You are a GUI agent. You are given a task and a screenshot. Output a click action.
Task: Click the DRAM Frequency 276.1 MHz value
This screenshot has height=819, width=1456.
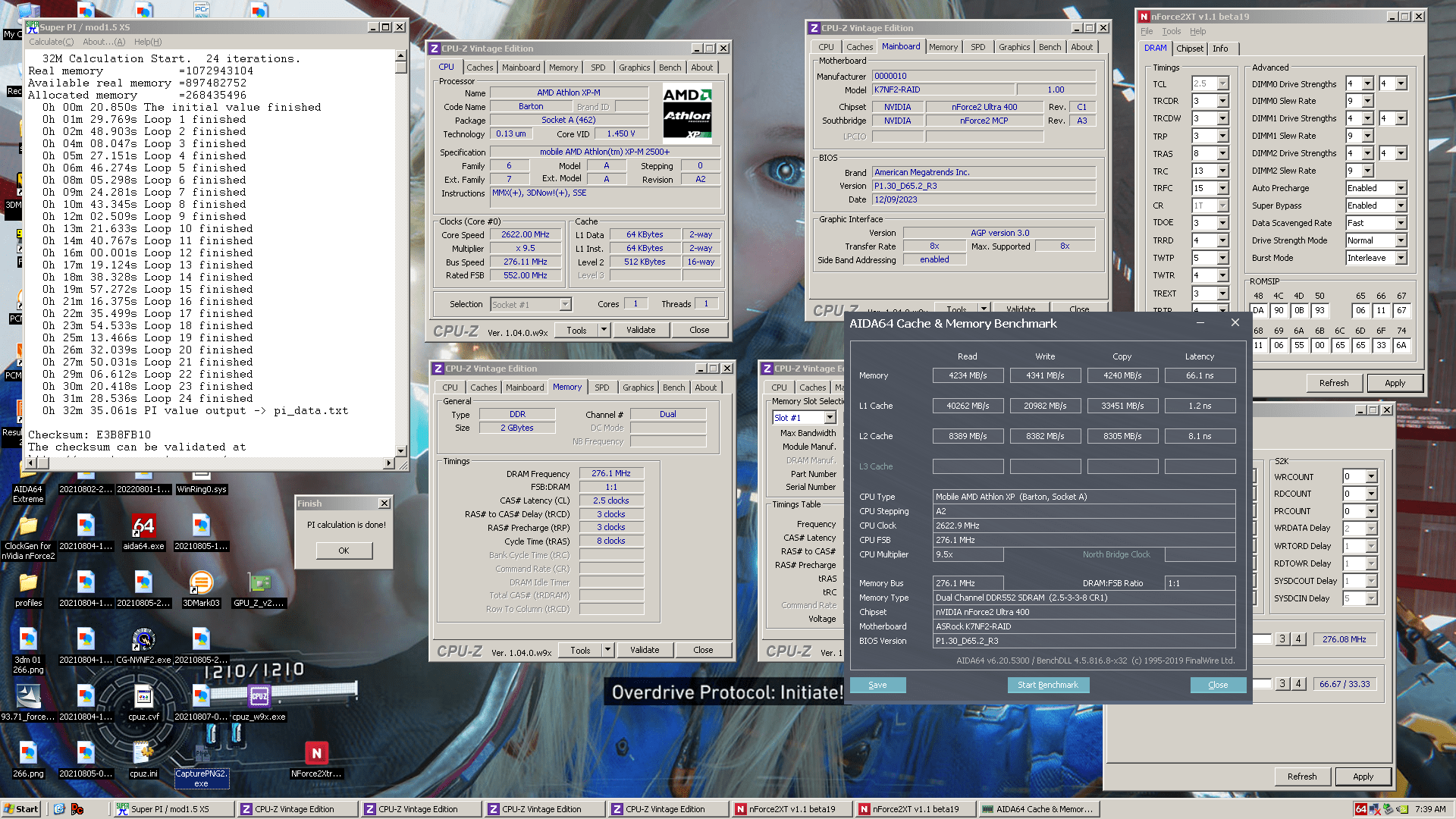pos(611,473)
